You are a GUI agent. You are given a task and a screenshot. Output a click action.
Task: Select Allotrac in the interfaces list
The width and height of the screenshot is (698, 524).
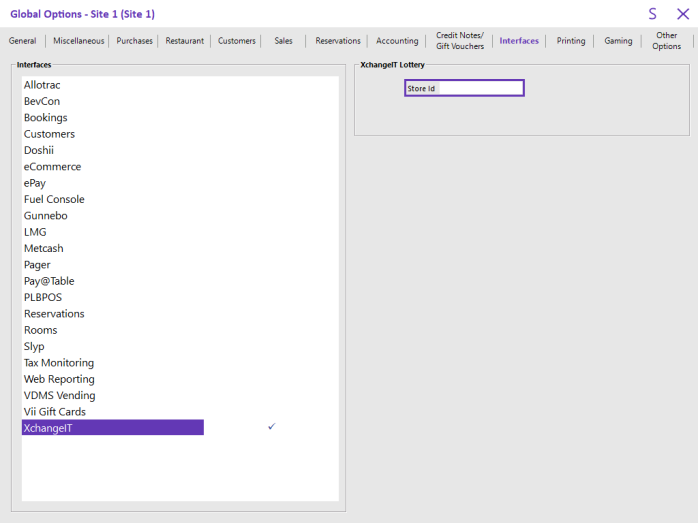point(42,85)
